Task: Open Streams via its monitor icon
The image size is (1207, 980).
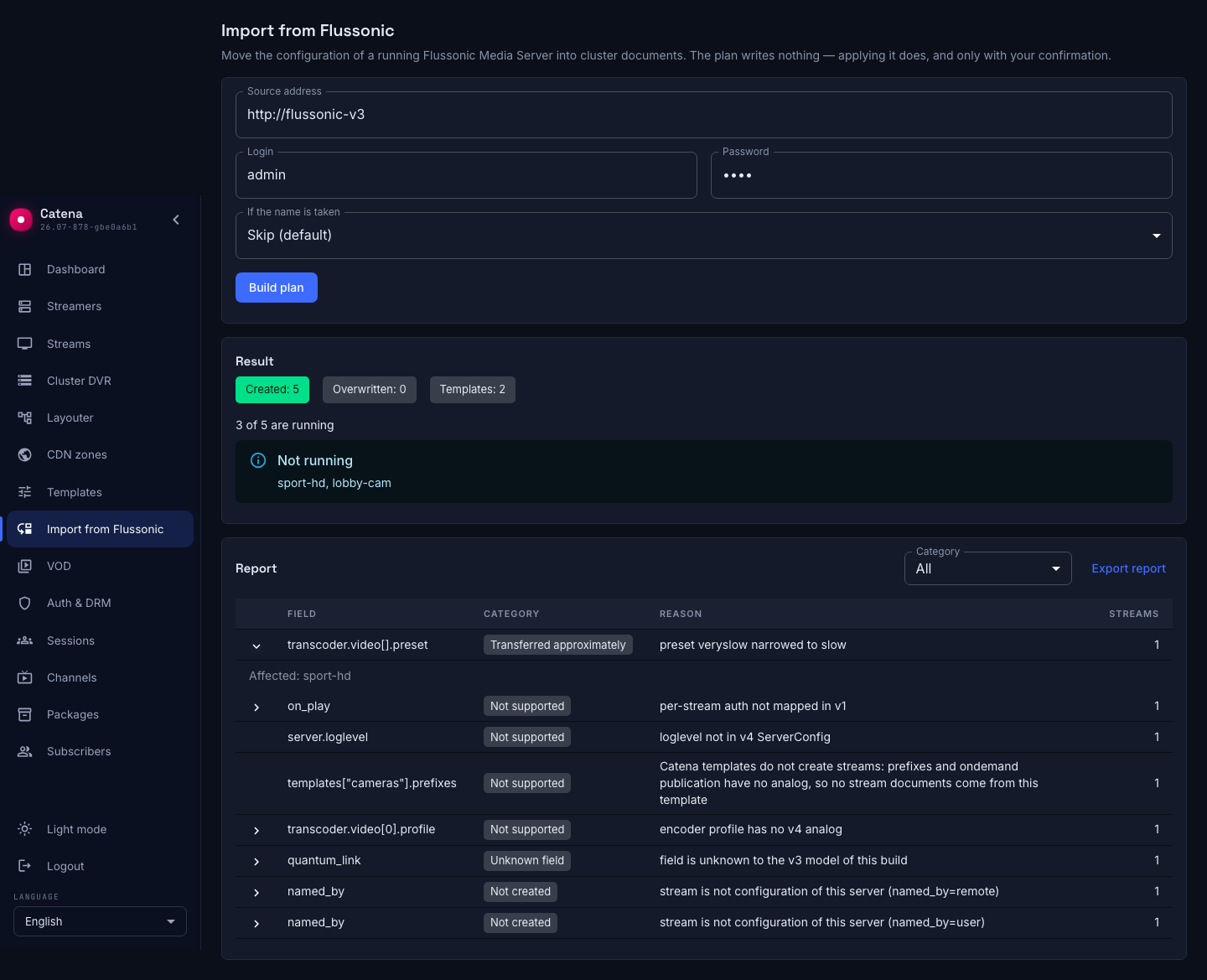Action: tap(25, 344)
